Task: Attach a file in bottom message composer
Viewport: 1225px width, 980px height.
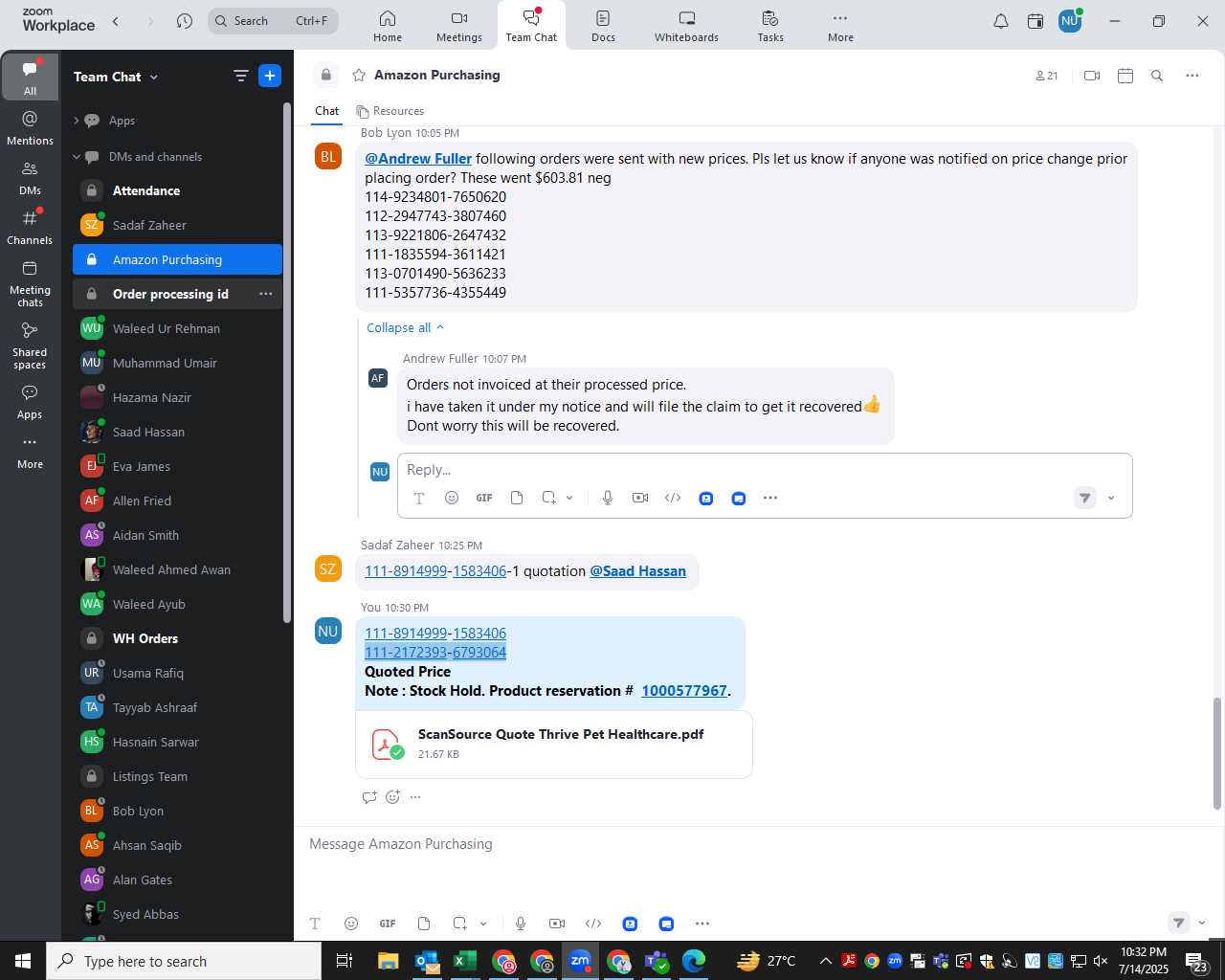Action: click(x=424, y=924)
